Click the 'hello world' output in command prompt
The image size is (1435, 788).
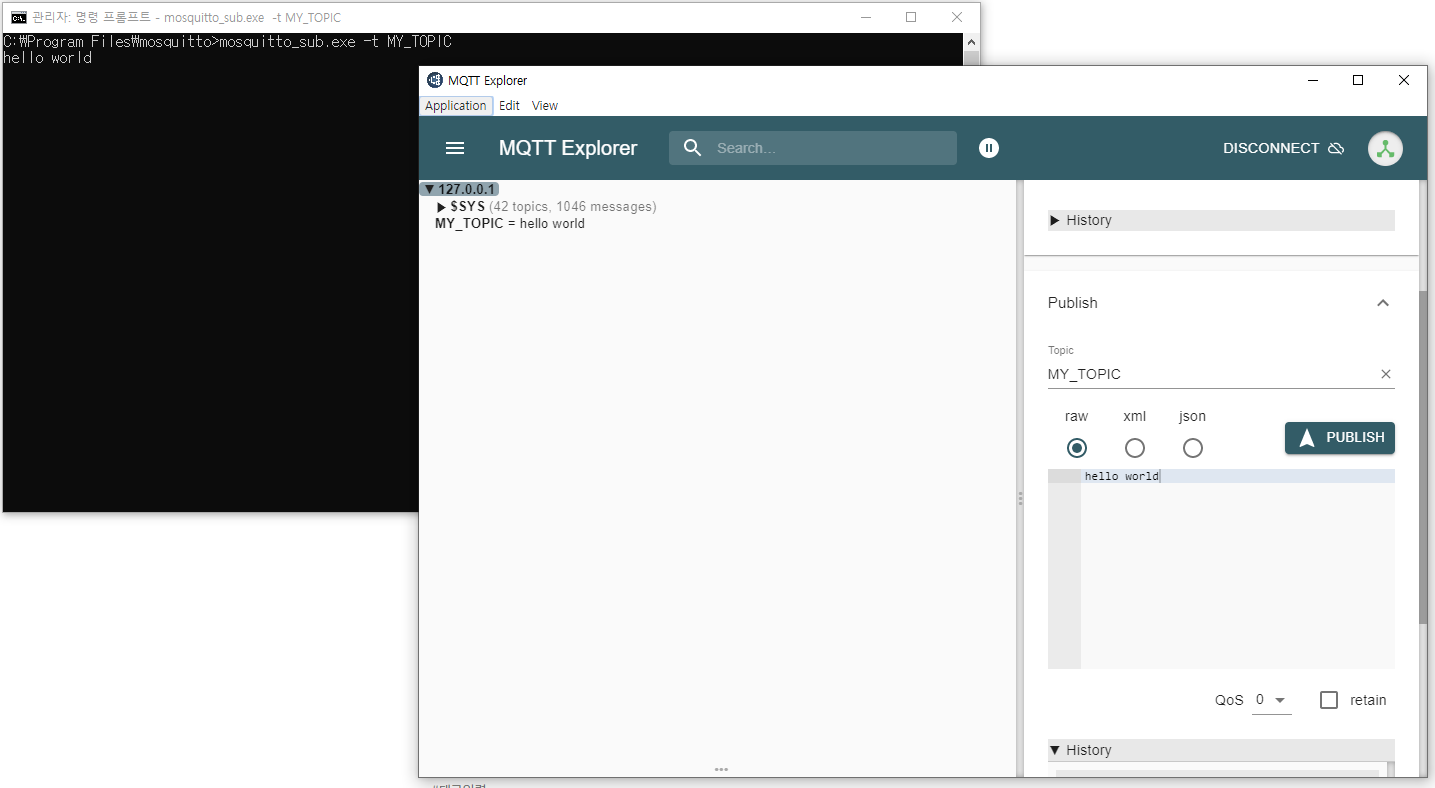click(x=48, y=58)
